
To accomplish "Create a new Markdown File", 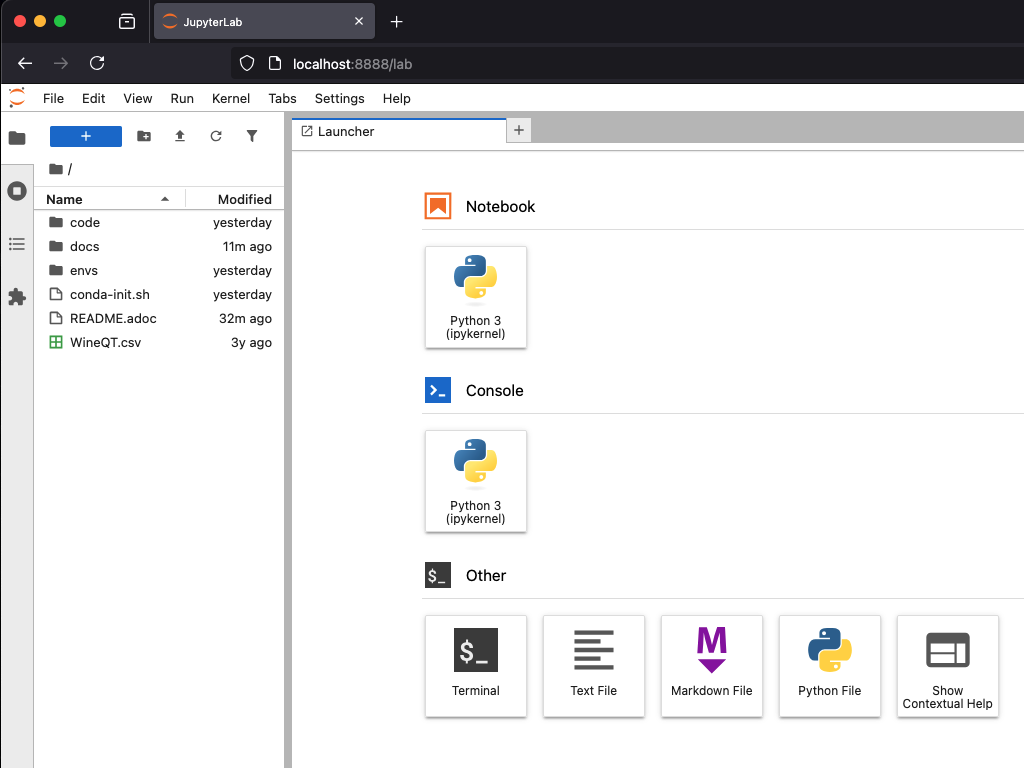I will click(712, 665).
